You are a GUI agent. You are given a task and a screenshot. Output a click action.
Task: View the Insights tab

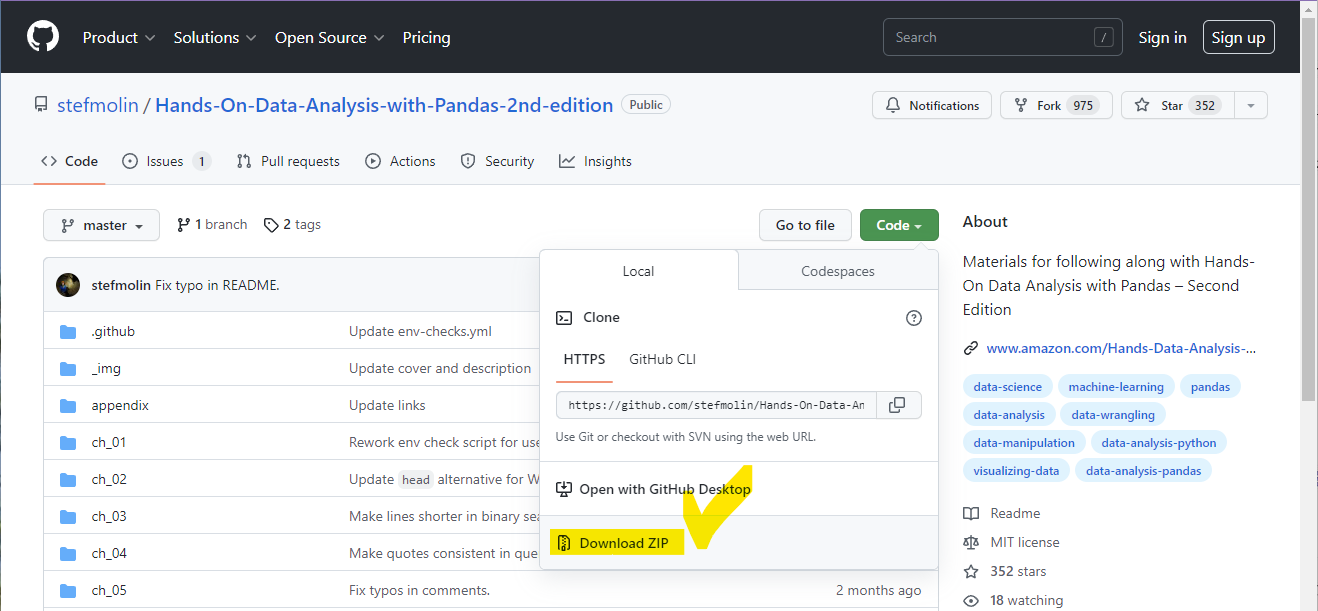click(595, 161)
